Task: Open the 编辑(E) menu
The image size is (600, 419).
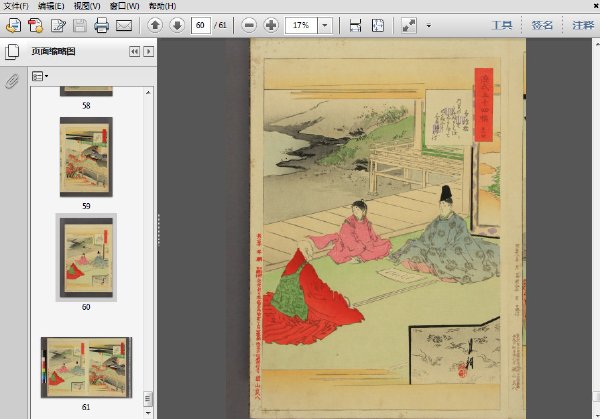Action: (51, 6)
